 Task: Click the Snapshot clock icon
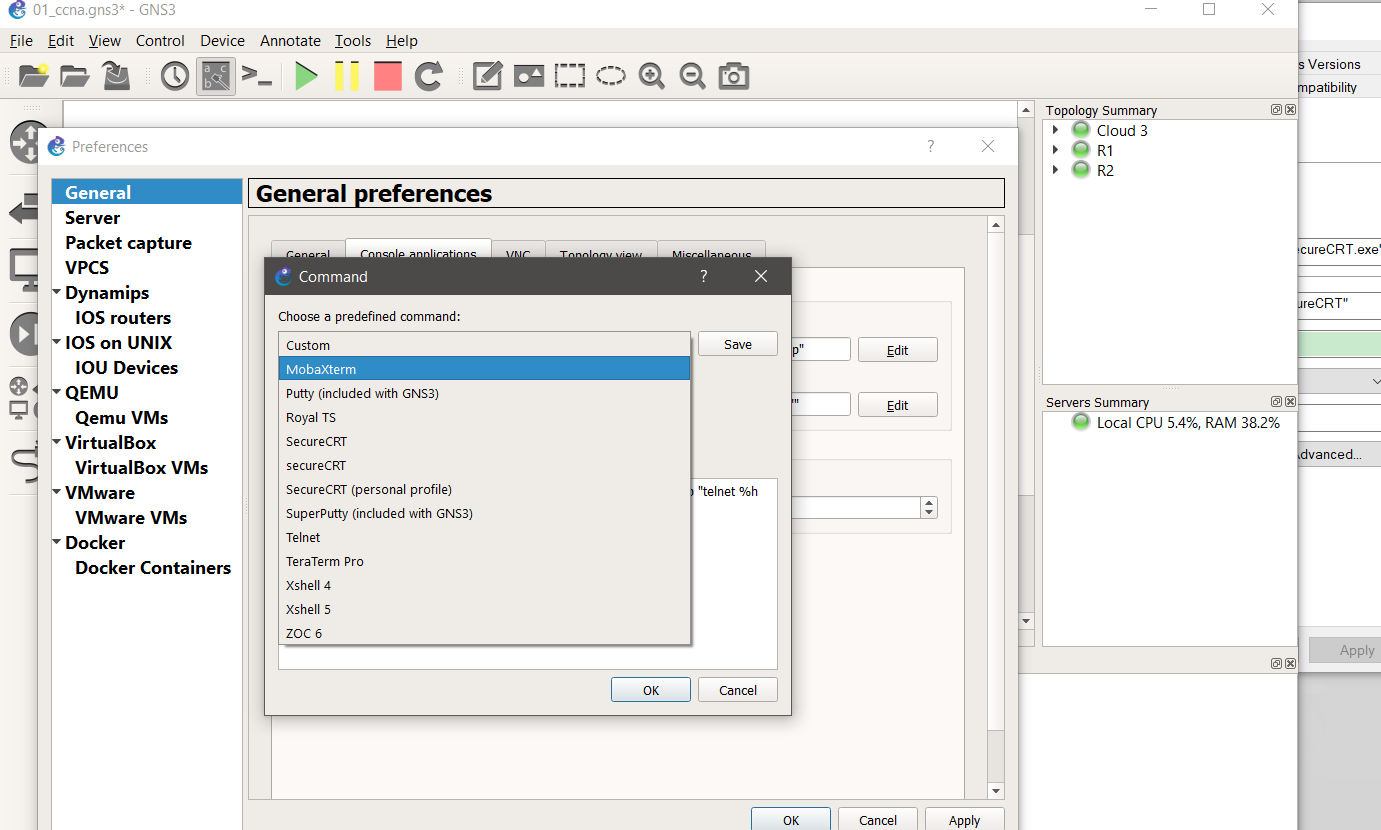click(175, 76)
